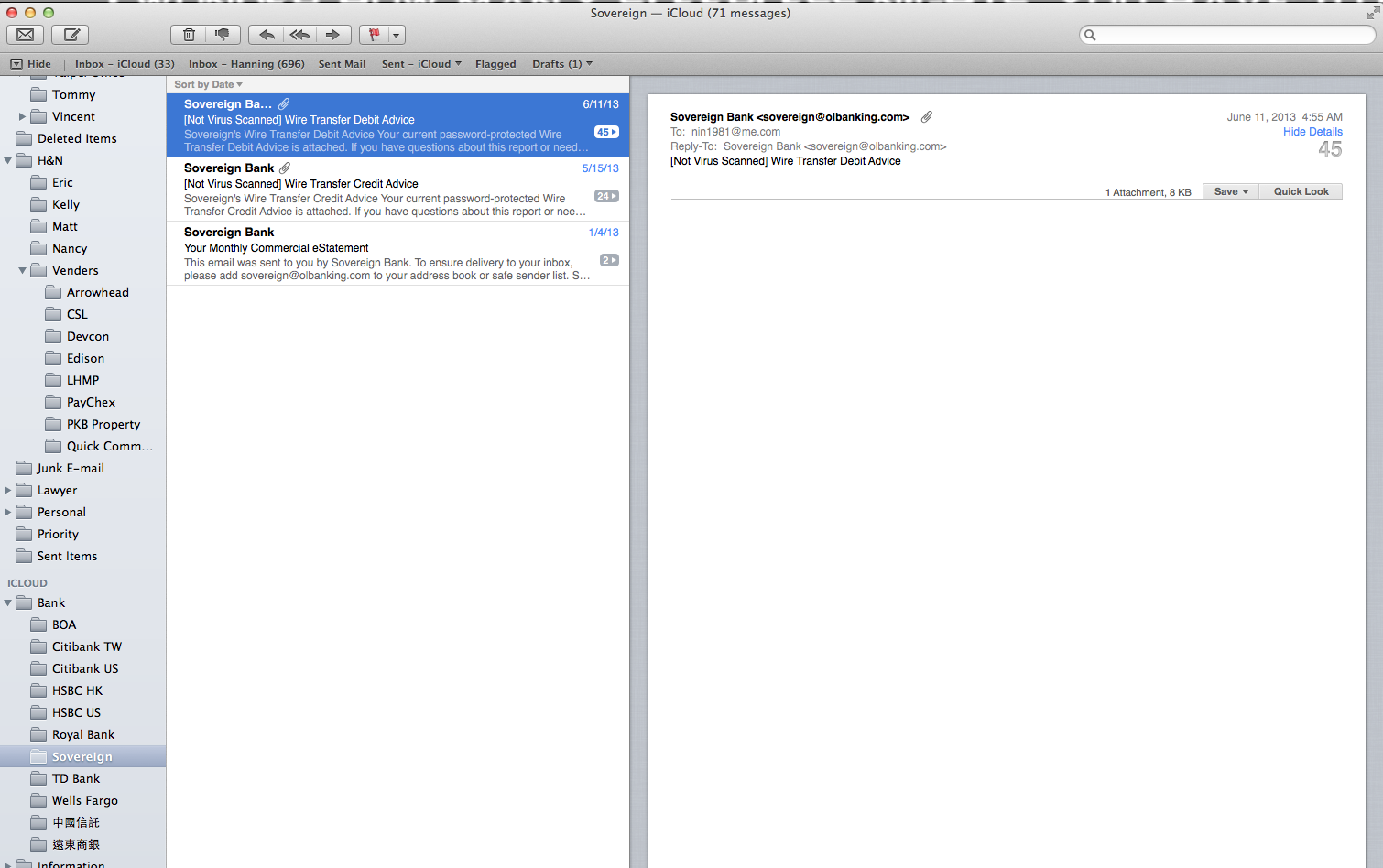This screenshot has height=868, width=1383.
Task: Open the attachment Save dropdown
Action: tap(1231, 191)
